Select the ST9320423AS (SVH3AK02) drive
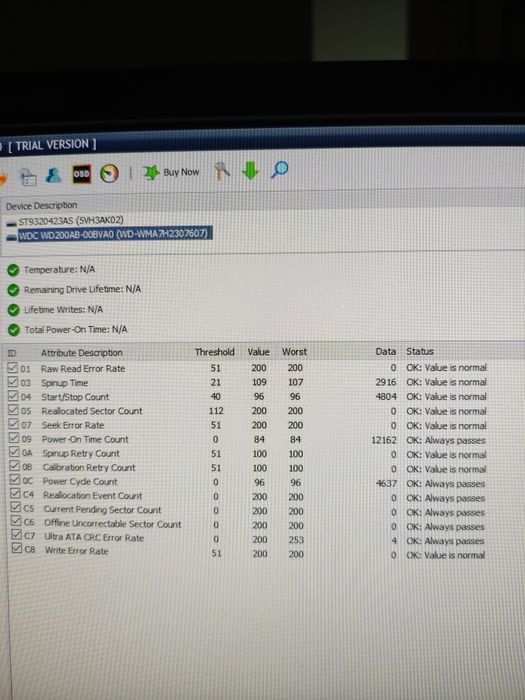Image resolution: width=525 pixels, height=700 pixels. coord(71,221)
